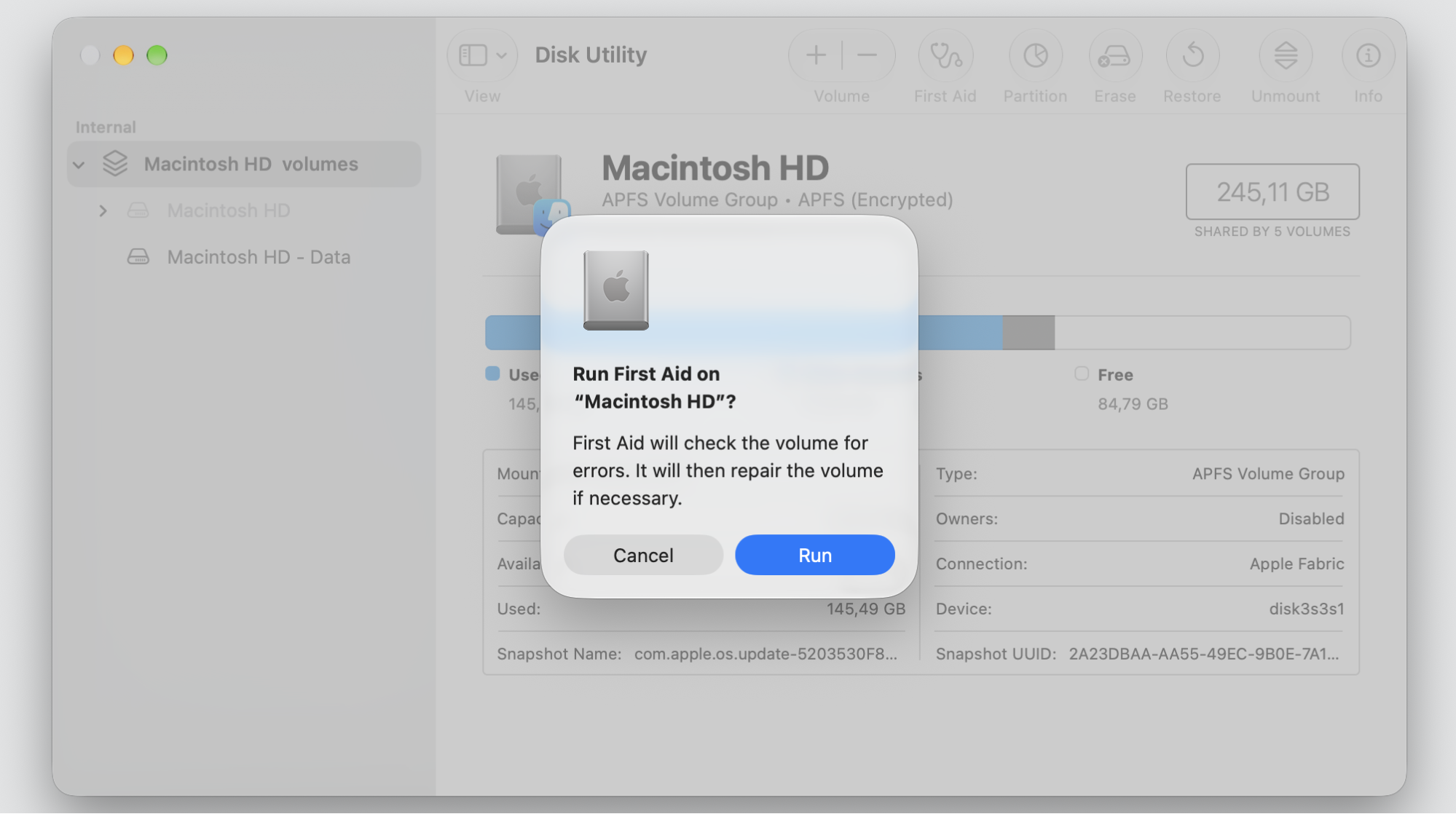Click the APFS Volume Group type value
Screen dimensions: 1456x814
(1268, 474)
